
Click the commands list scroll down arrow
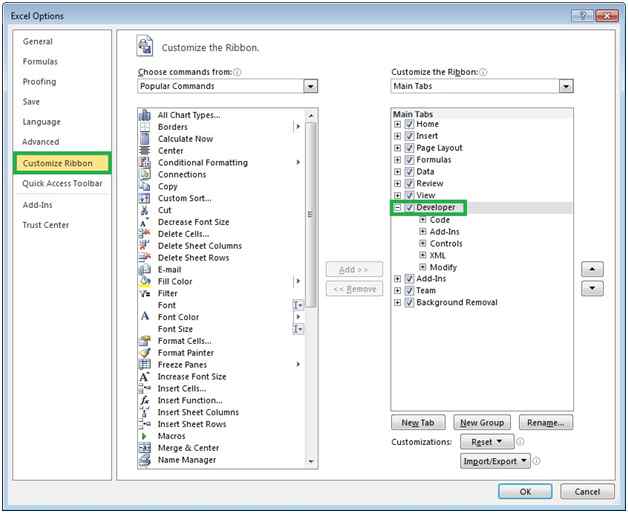pos(311,462)
